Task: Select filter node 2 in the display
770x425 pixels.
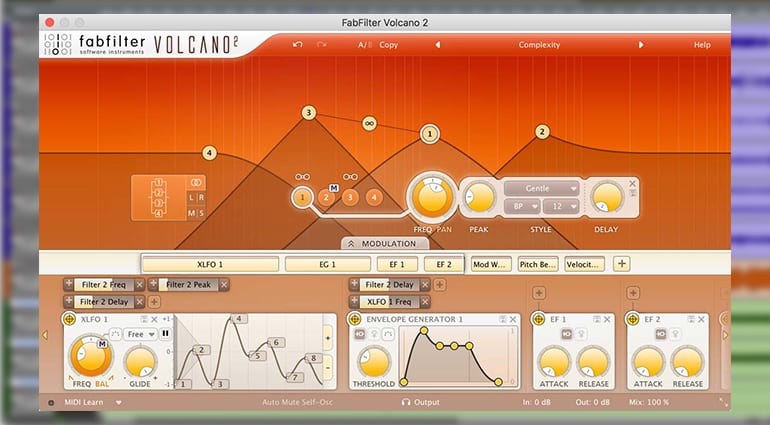Action: (x=542, y=132)
